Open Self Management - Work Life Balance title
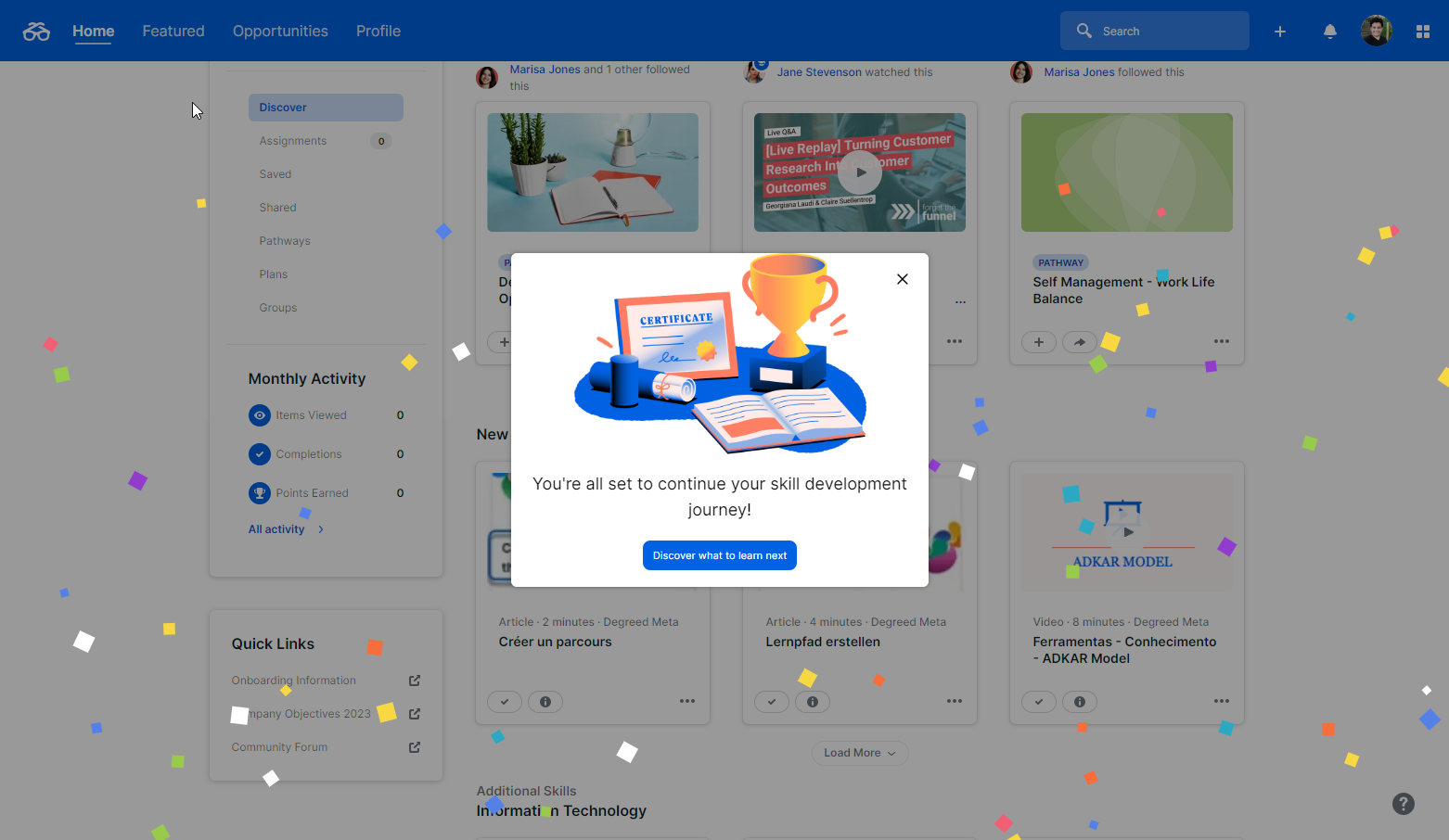1449x840 pixels. (1123, 290)
